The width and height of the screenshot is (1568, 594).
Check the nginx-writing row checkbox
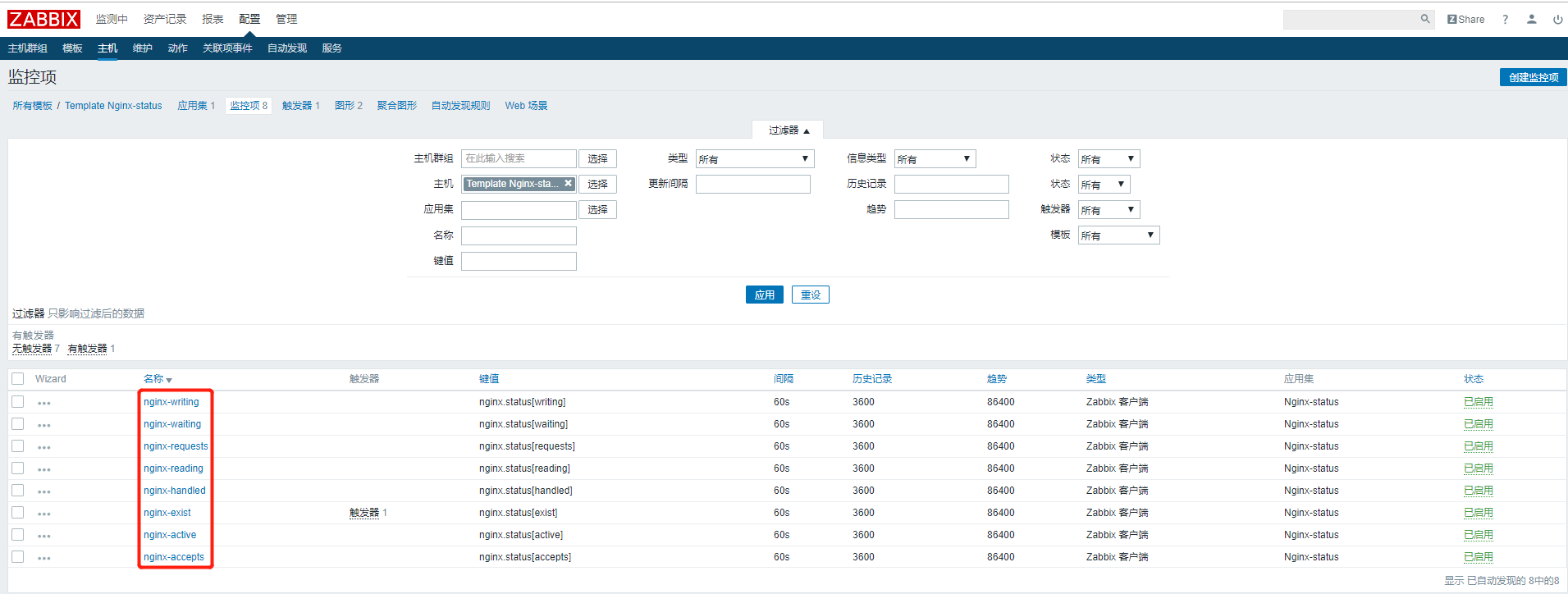[18, 402]
